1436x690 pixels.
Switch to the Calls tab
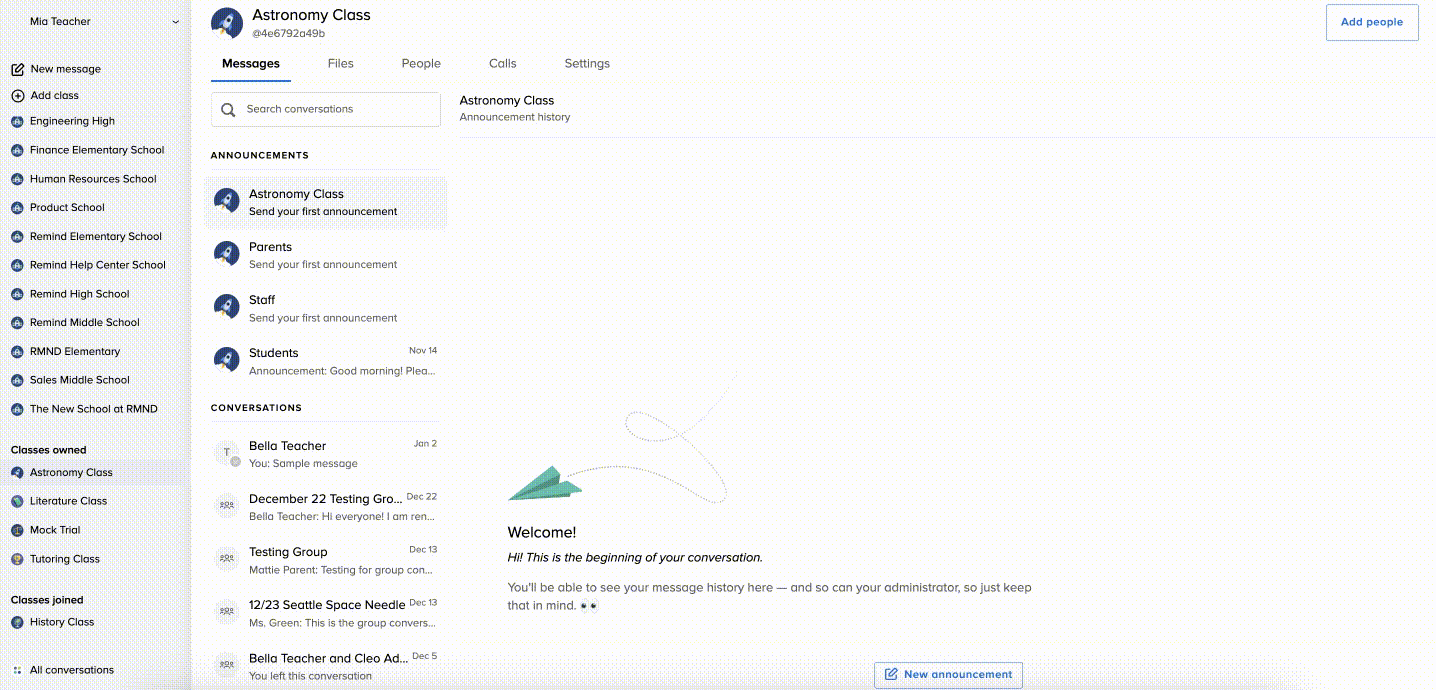[502, 63]
